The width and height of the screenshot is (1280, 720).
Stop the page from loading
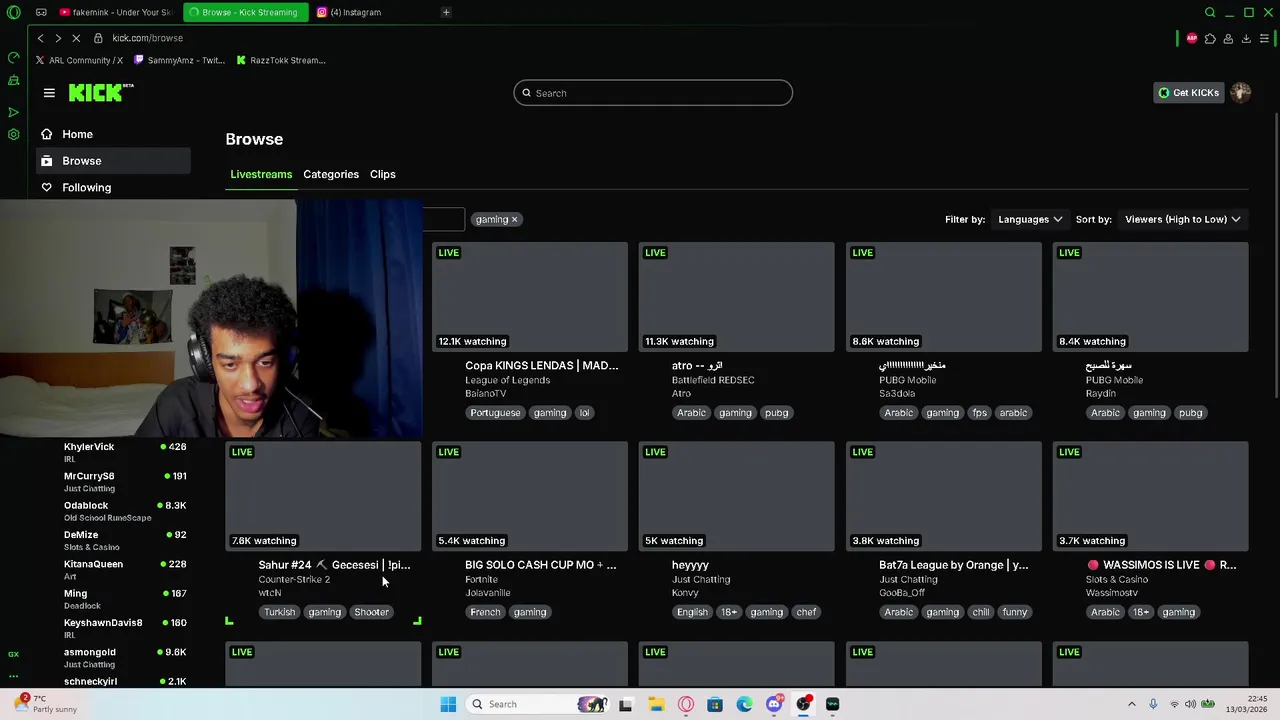coord(76,38)
